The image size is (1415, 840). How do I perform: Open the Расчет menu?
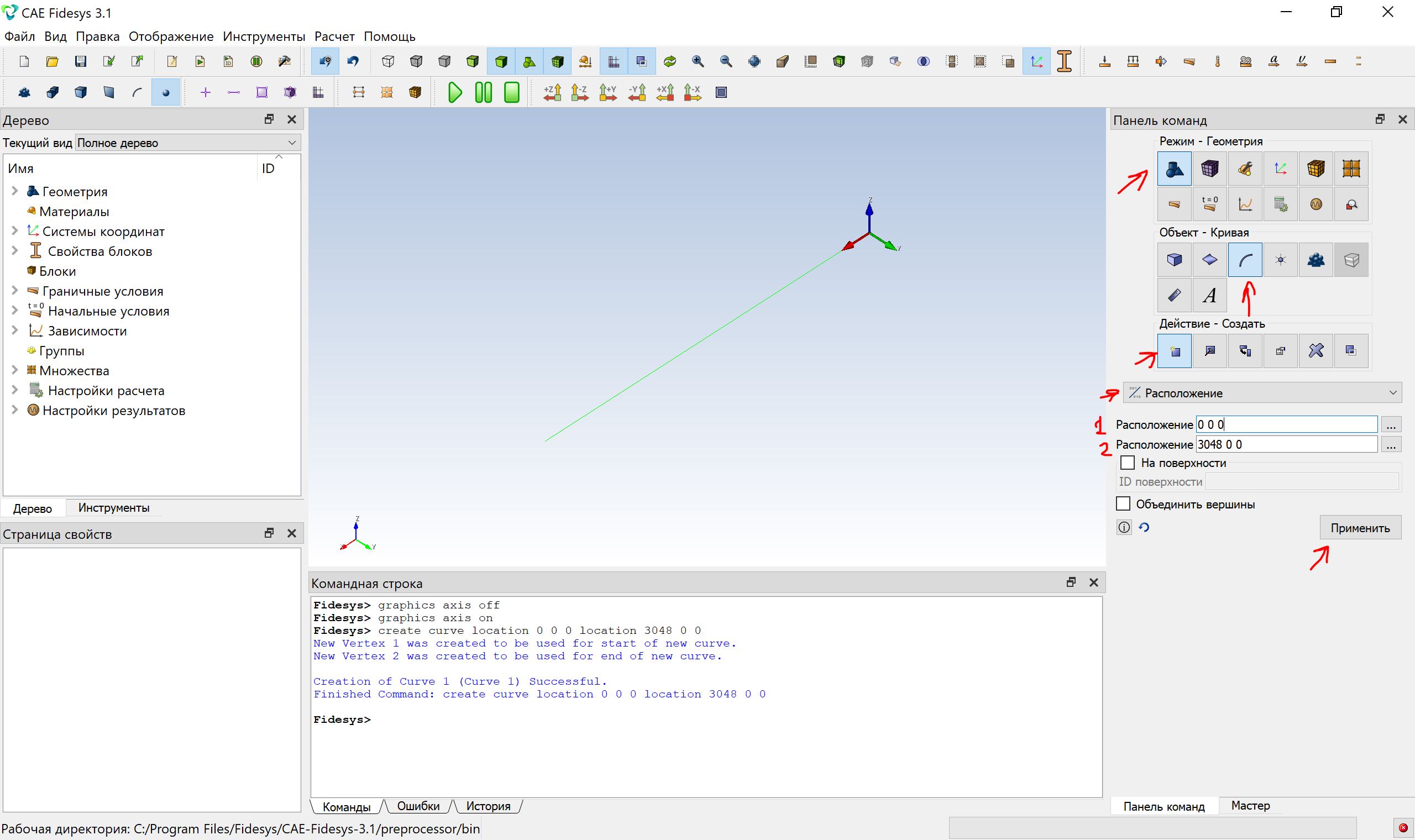click(x=334, y=36)
